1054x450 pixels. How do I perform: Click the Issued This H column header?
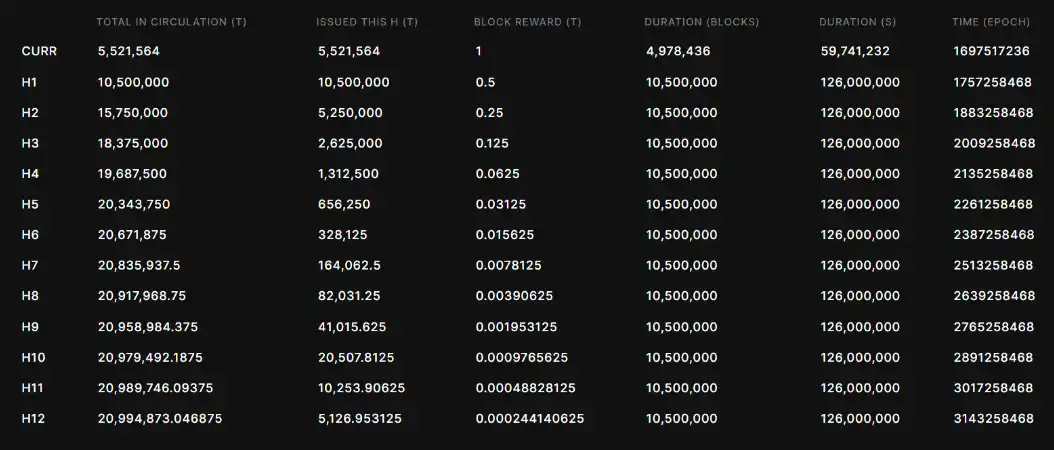pyautogui.click(x=367, y=22)
